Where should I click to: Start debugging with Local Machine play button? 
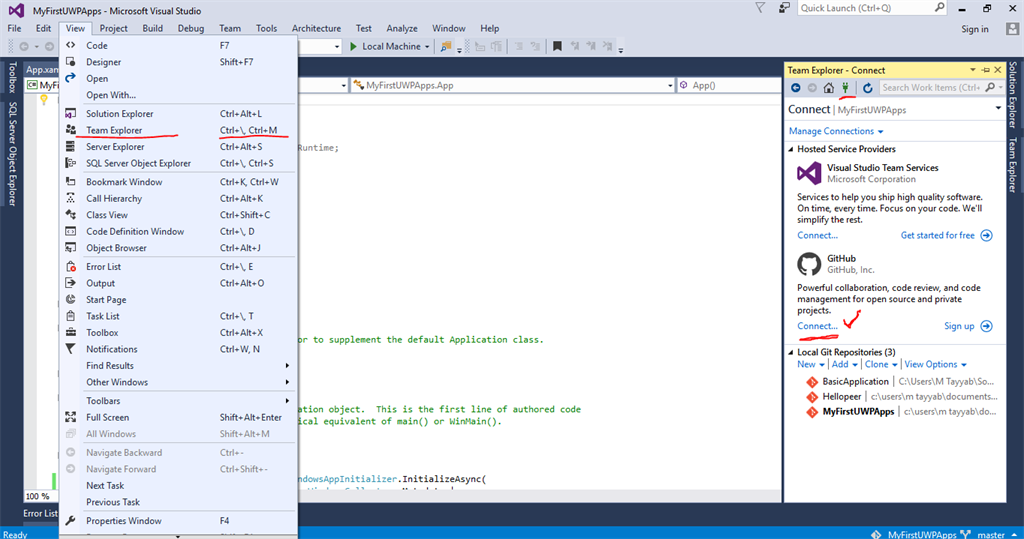354,46
